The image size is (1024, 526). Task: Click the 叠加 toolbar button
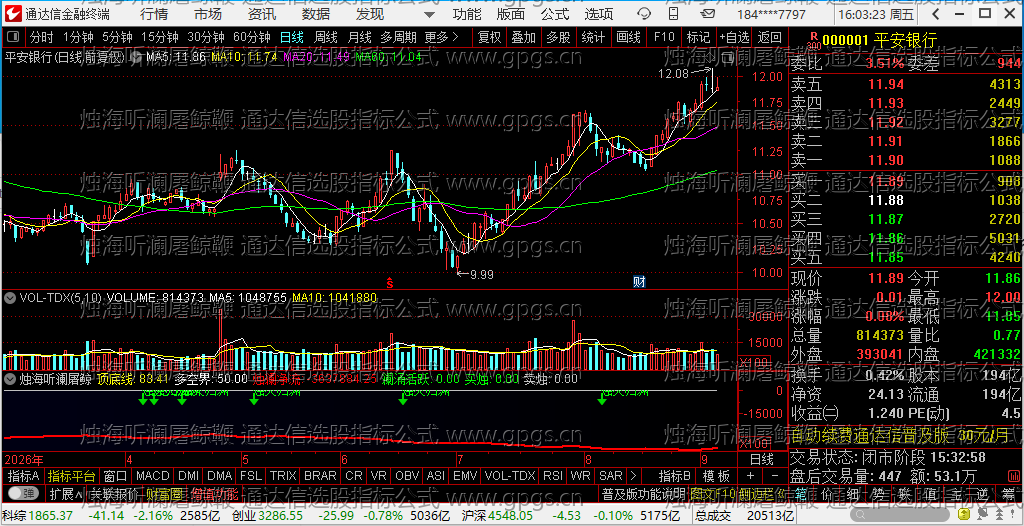tap(524, 37)
